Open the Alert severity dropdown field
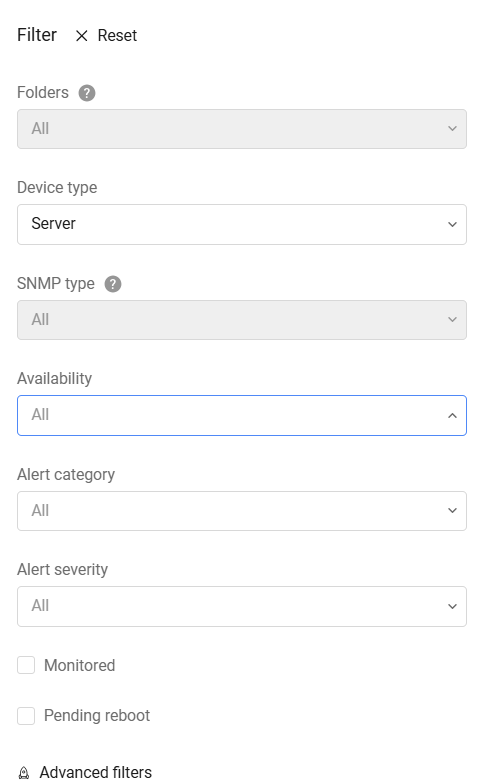This screenshot has width=491, height=782. [242, 606]
